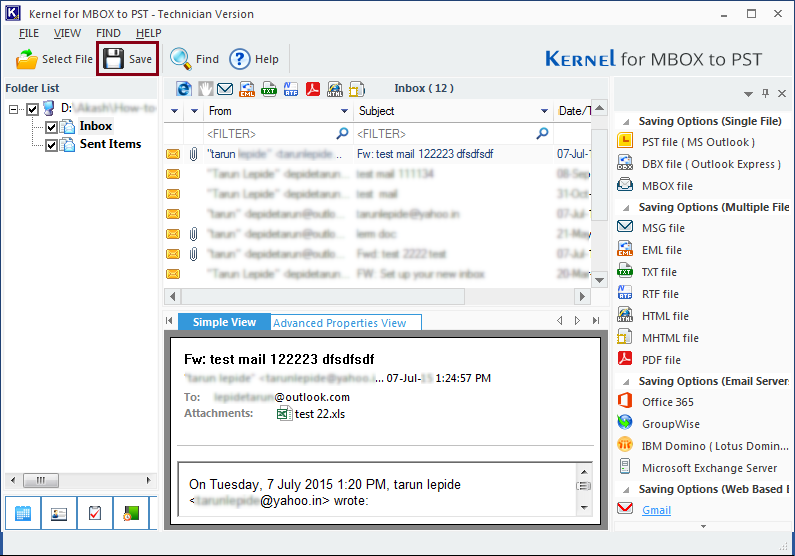Collapse Saving Options (Single File) section

click(627, 122)
